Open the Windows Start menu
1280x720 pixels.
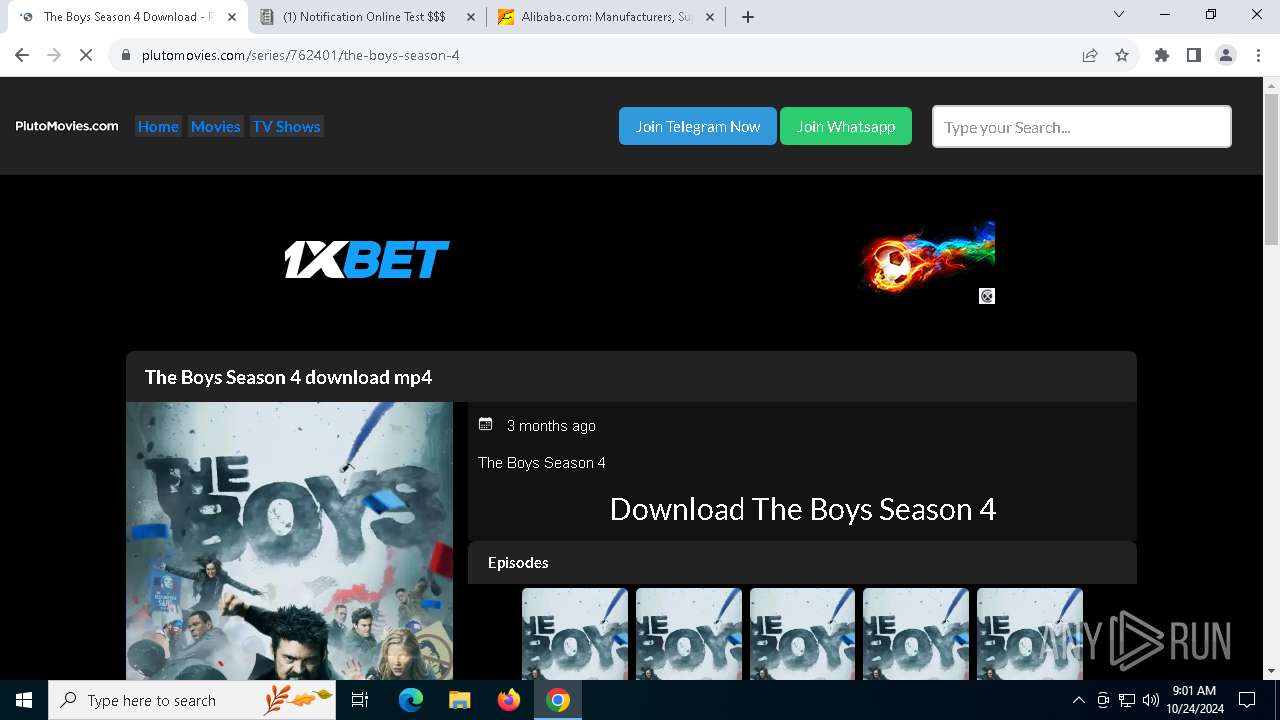(24, 700)
